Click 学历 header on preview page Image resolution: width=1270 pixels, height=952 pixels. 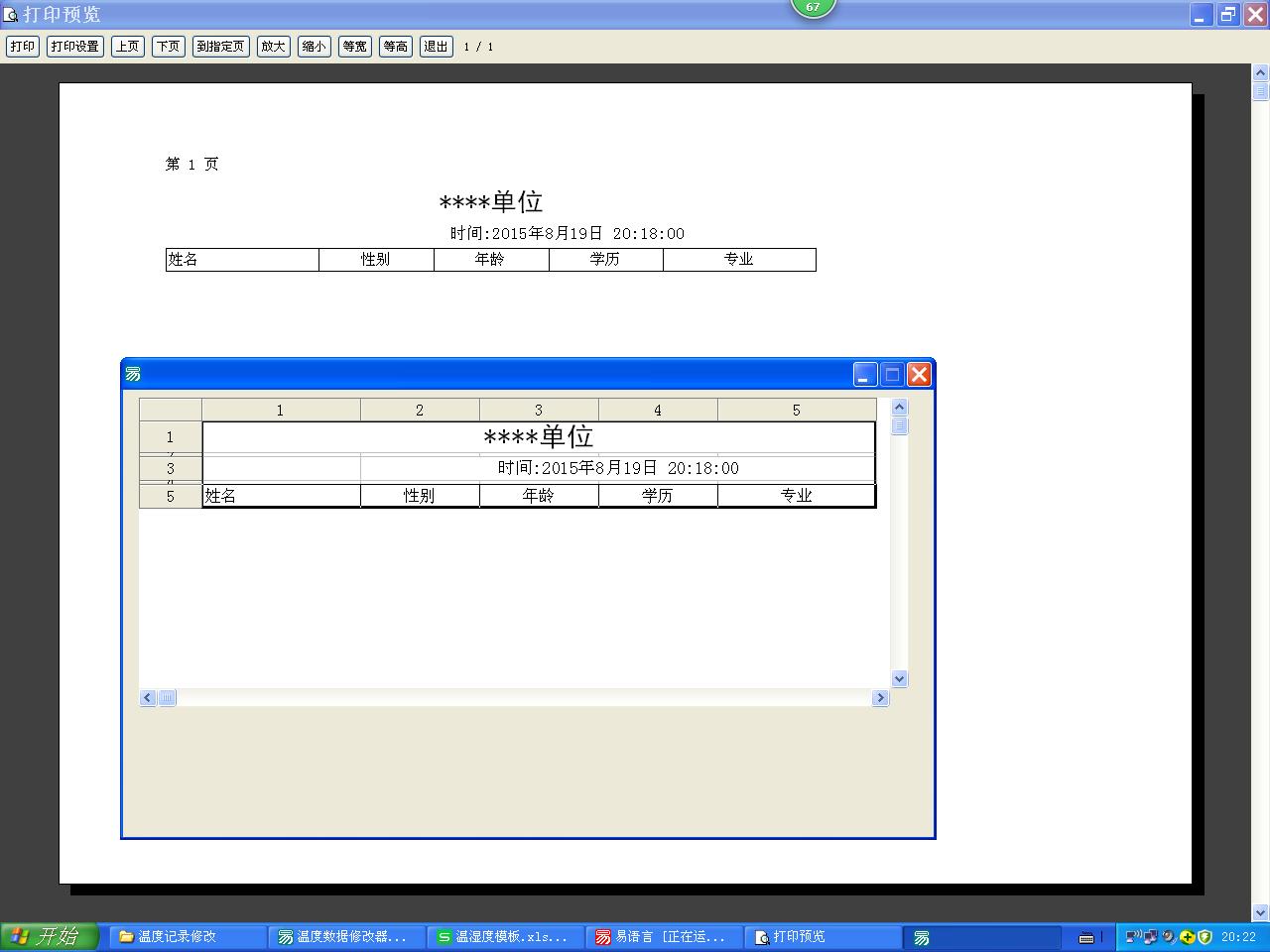(x=605, y=260)
